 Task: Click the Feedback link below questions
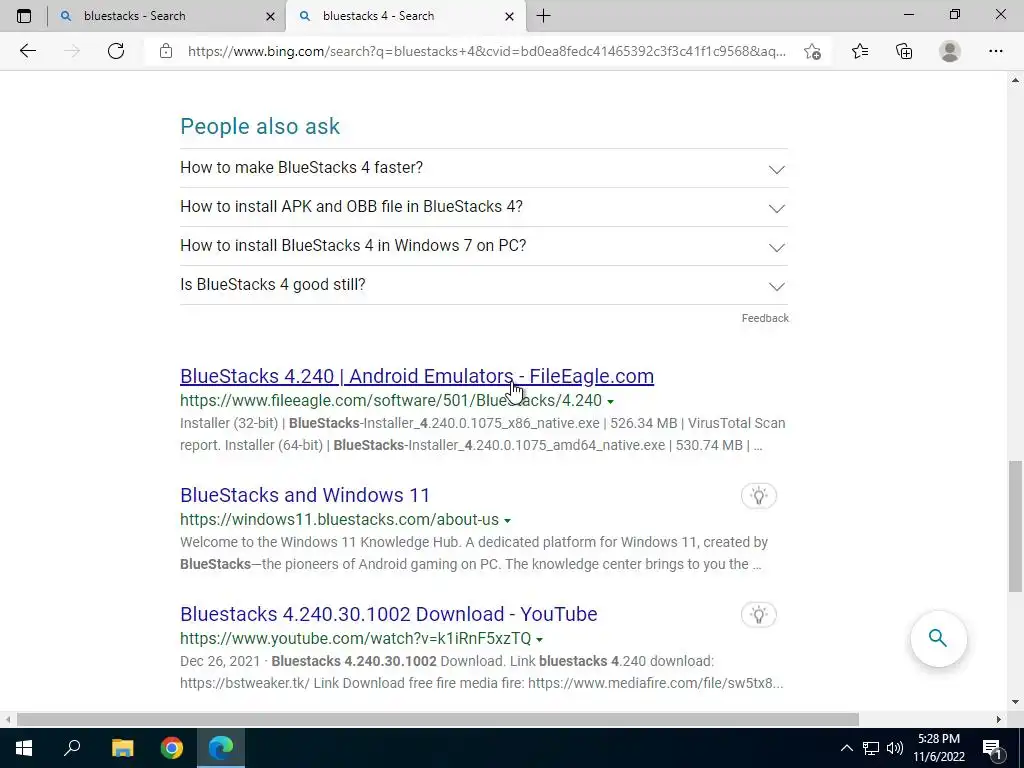click(765, 318)
